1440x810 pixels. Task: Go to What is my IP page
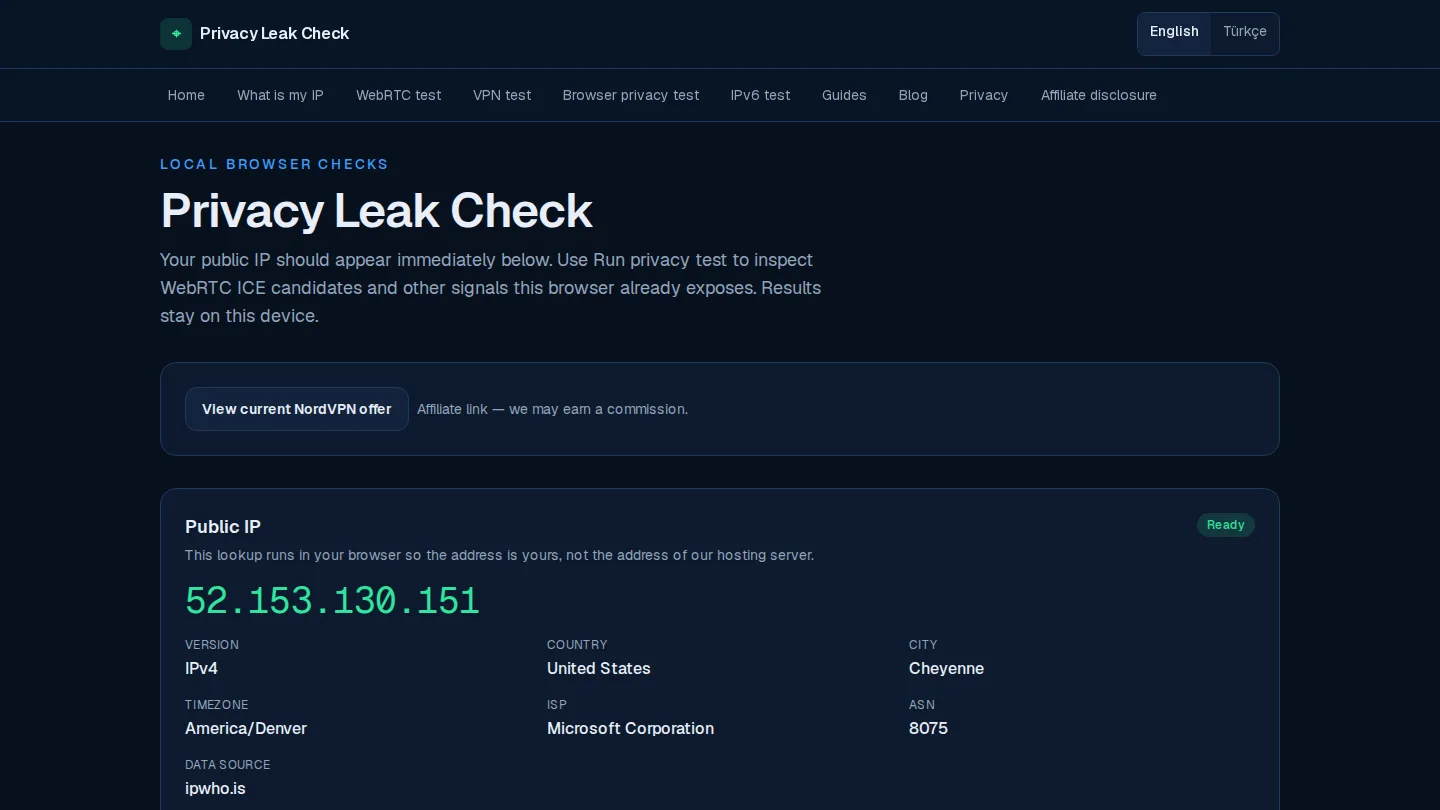[x=280, y=95]
